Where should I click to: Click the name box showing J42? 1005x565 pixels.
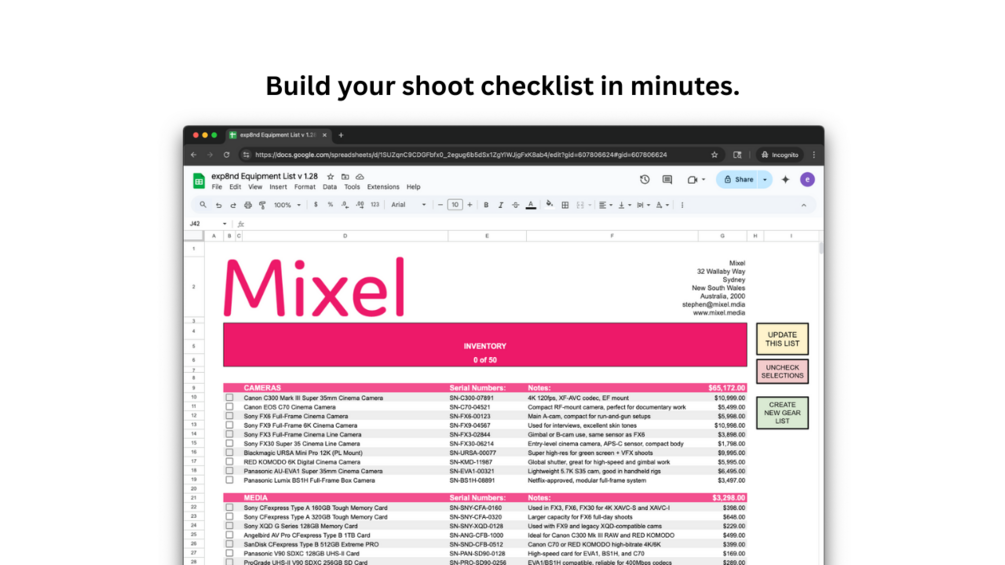208,224
